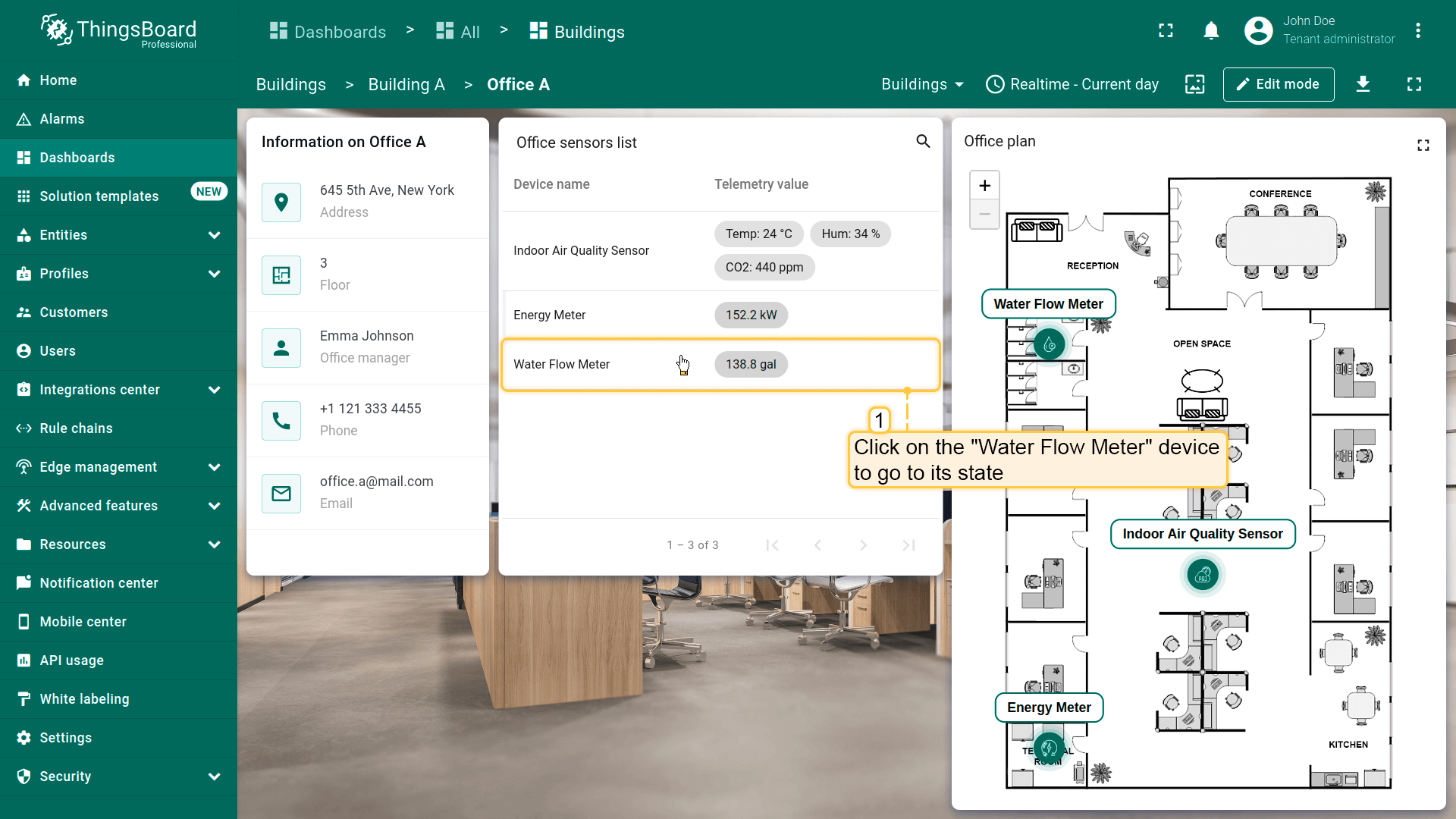The width and height of the screenshot is (1456, 819).
Task: Open Realtime - Current day time window
Action: (1072, 84)
